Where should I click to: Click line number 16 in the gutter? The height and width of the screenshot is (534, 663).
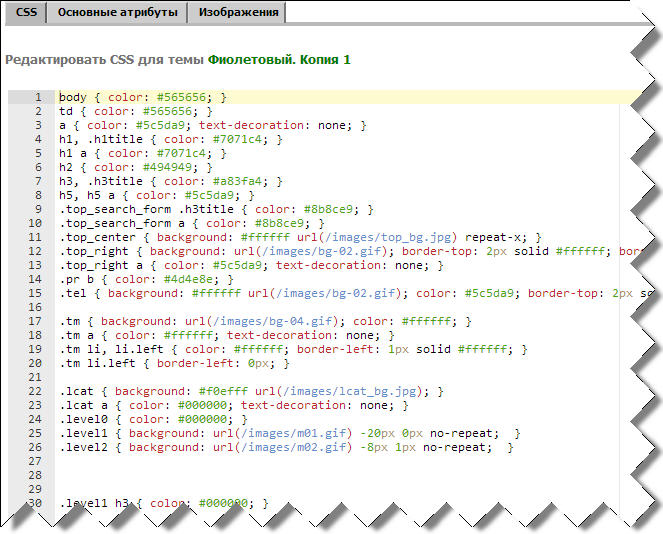(x=35, y=307)
